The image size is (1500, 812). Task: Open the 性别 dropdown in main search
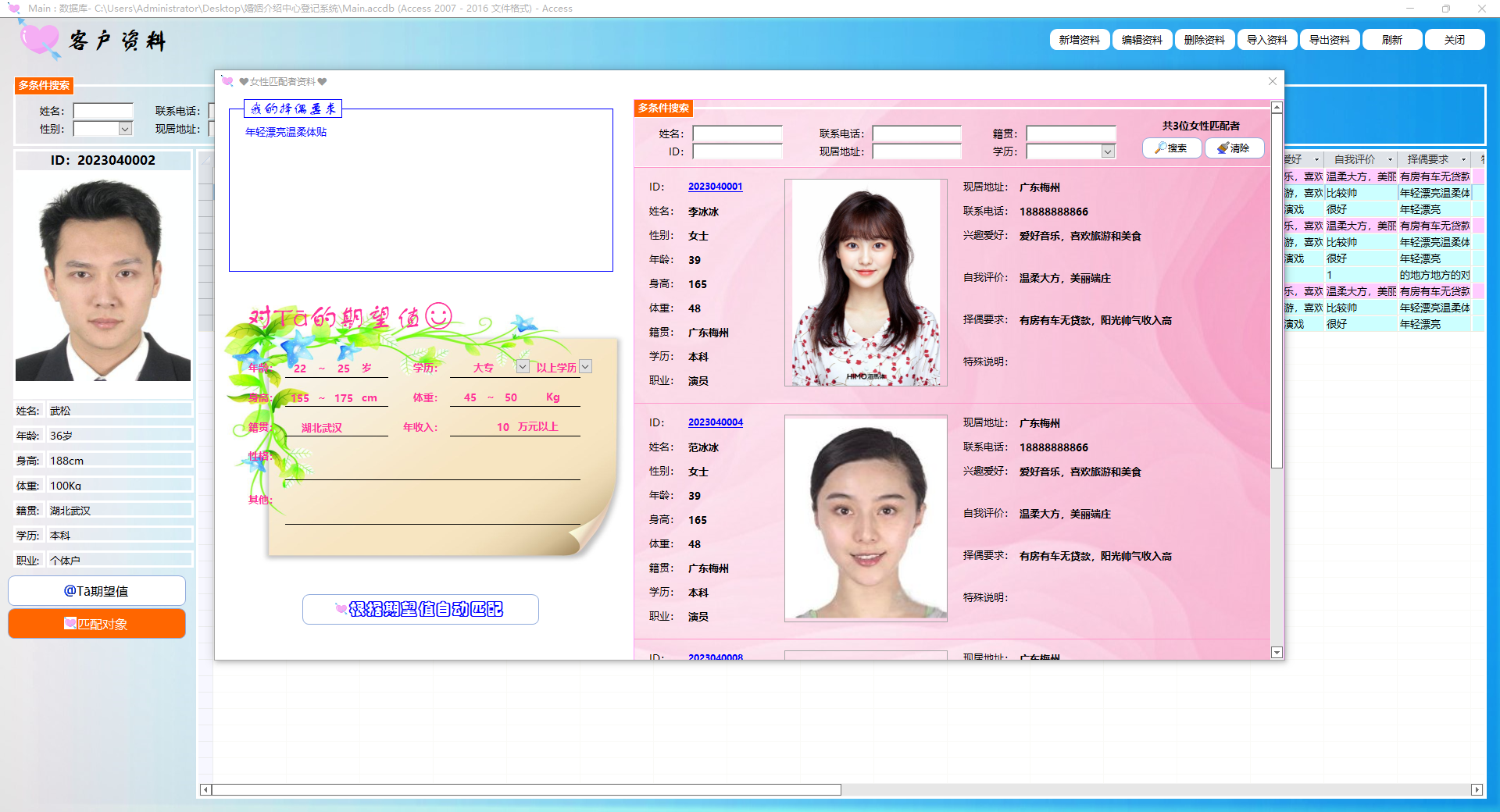pos(125,129)
